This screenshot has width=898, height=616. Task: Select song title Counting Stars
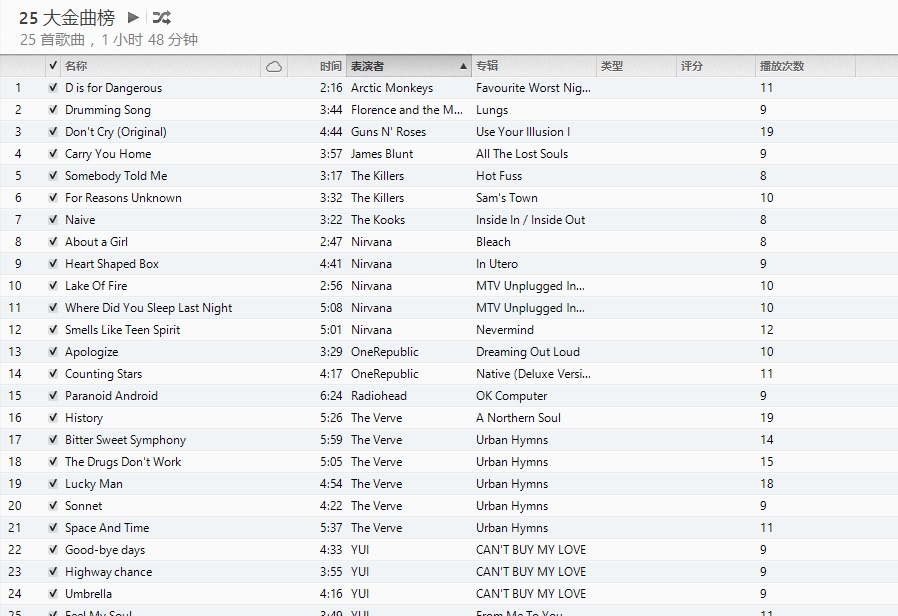(103, 374)
